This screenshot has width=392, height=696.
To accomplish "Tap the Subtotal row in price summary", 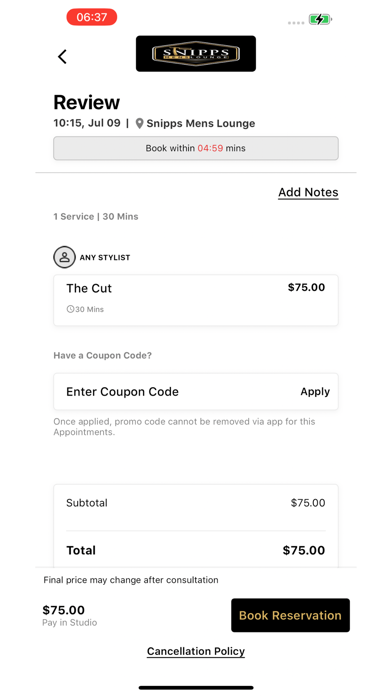I will click(196, 503).
